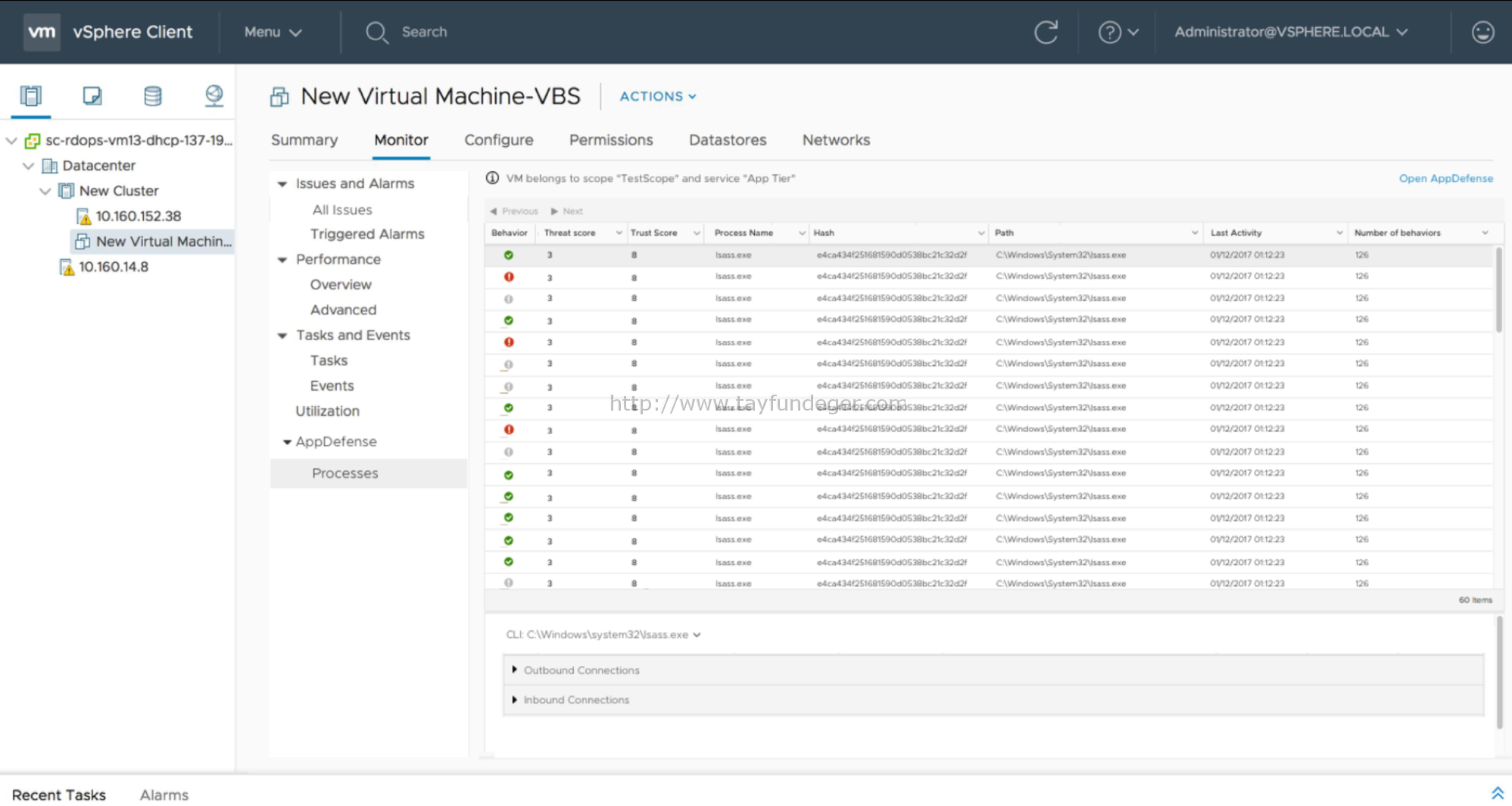Image resolution: width=1512 pixels, height=806 pixels.
Task: Click the refresh icon in the top bar
Action: [x=1046, y=32]
